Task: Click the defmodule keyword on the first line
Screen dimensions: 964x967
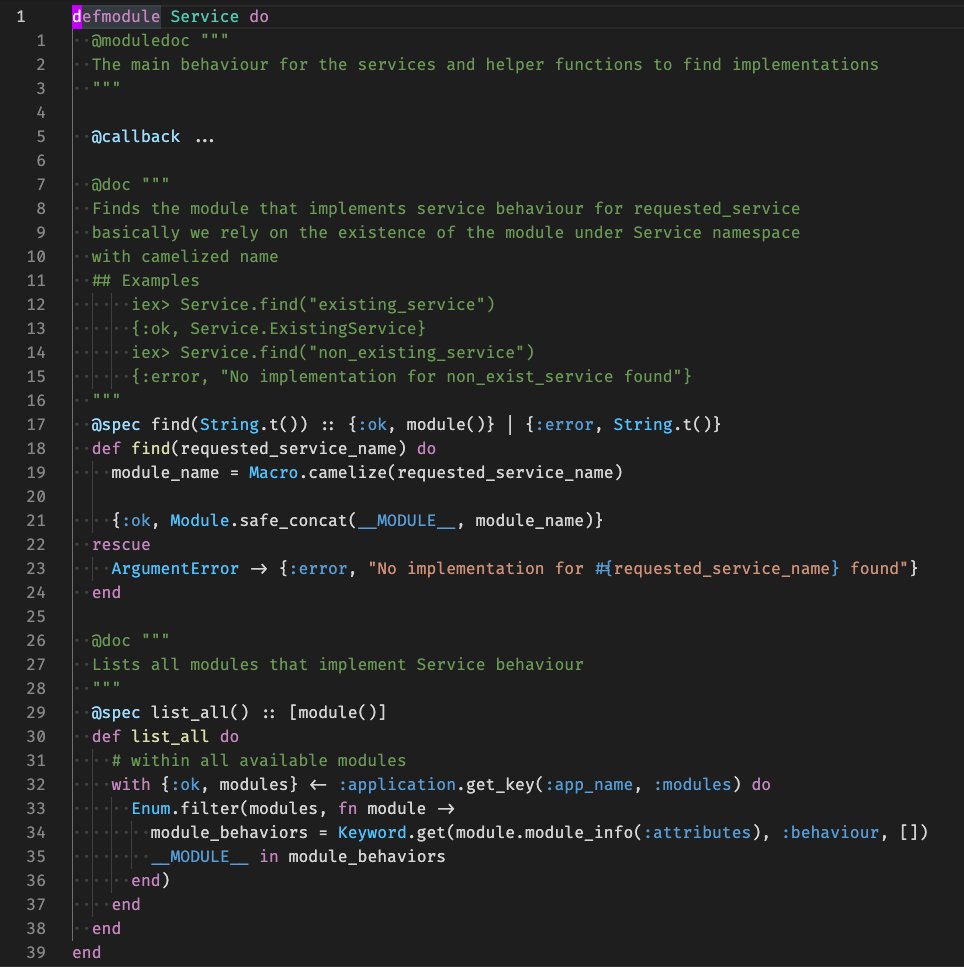Action: coord(117,16)
